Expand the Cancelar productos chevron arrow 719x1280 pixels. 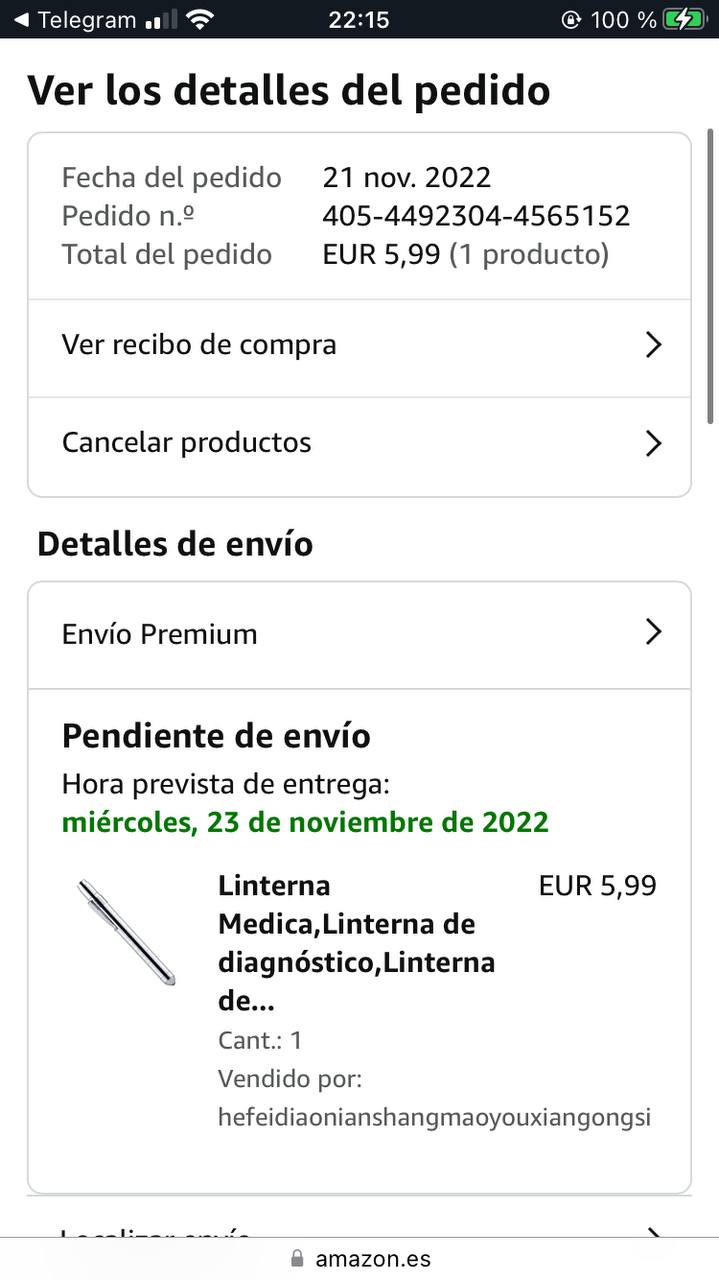click(x=653, y=443)
